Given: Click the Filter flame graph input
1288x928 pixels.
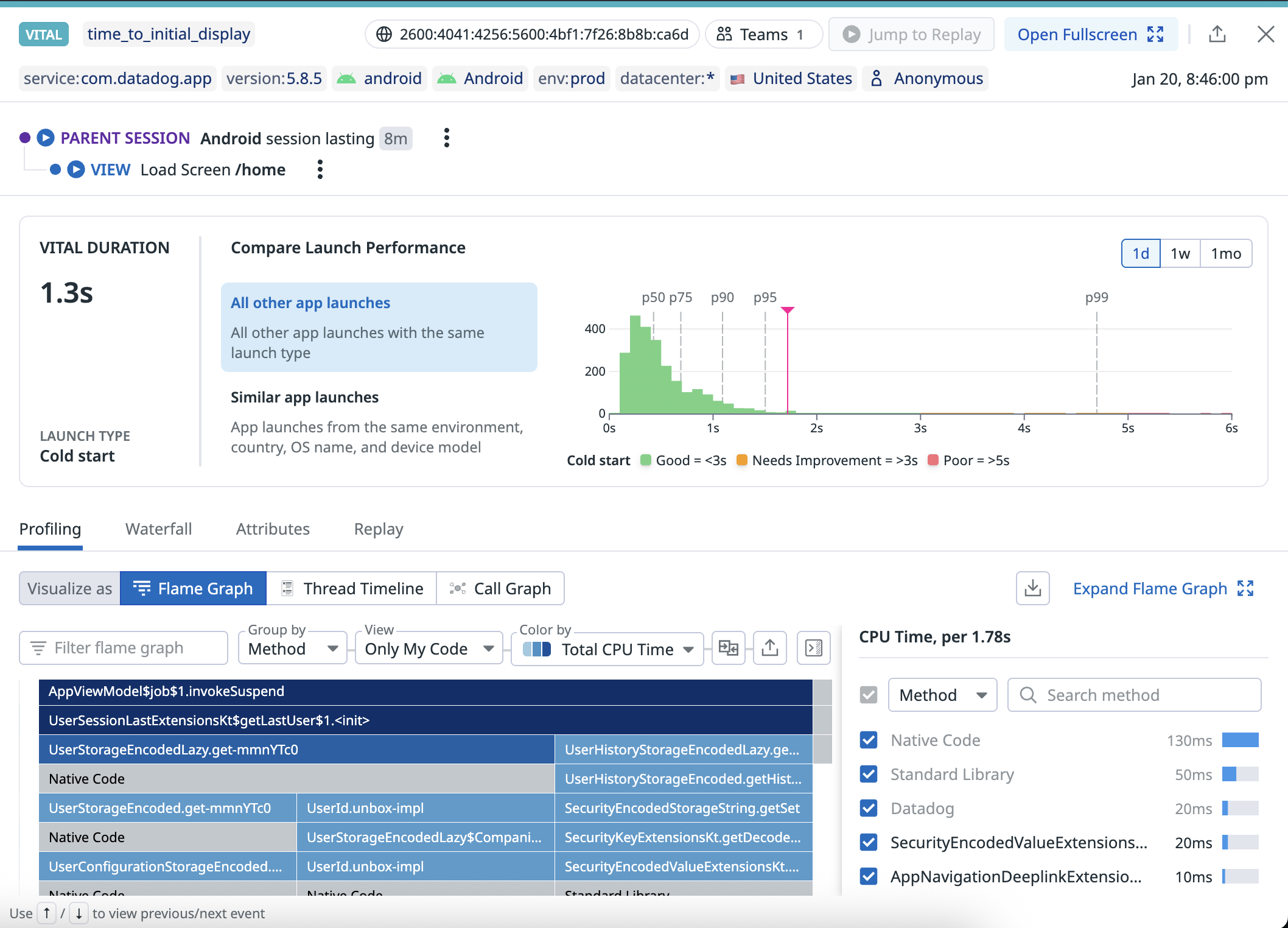Looking at the screenshot, I should pyautogui.click(x=124, y=648).
